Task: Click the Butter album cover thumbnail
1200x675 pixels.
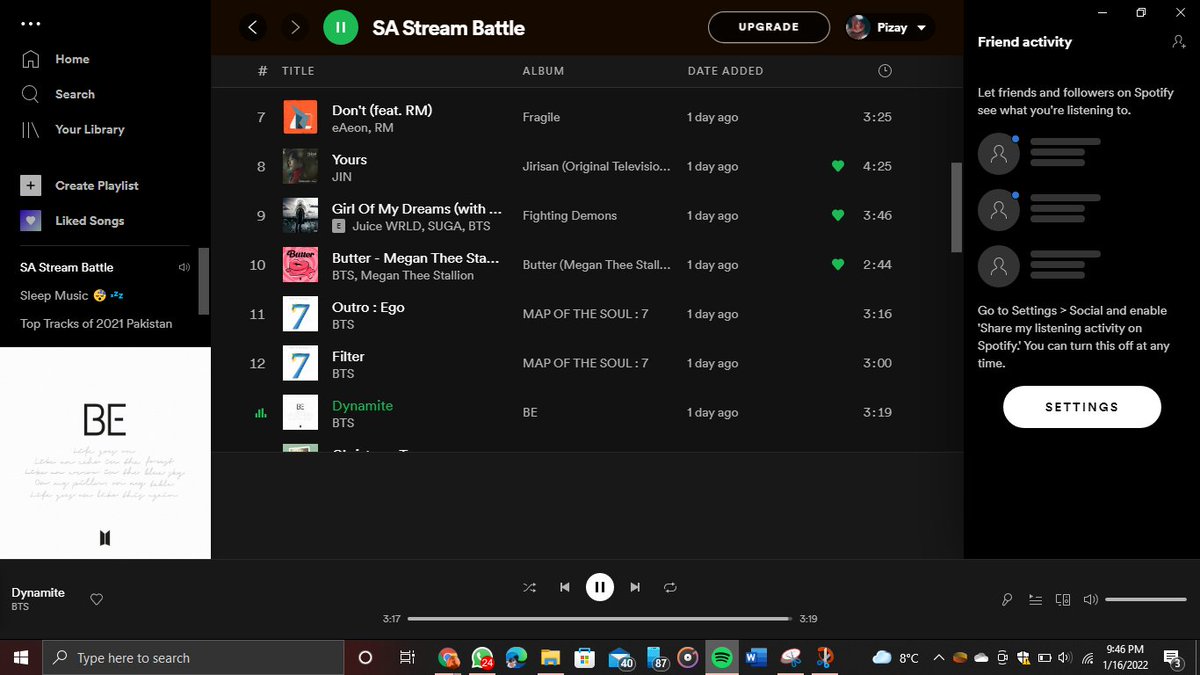Action: (x=300, y=264)
